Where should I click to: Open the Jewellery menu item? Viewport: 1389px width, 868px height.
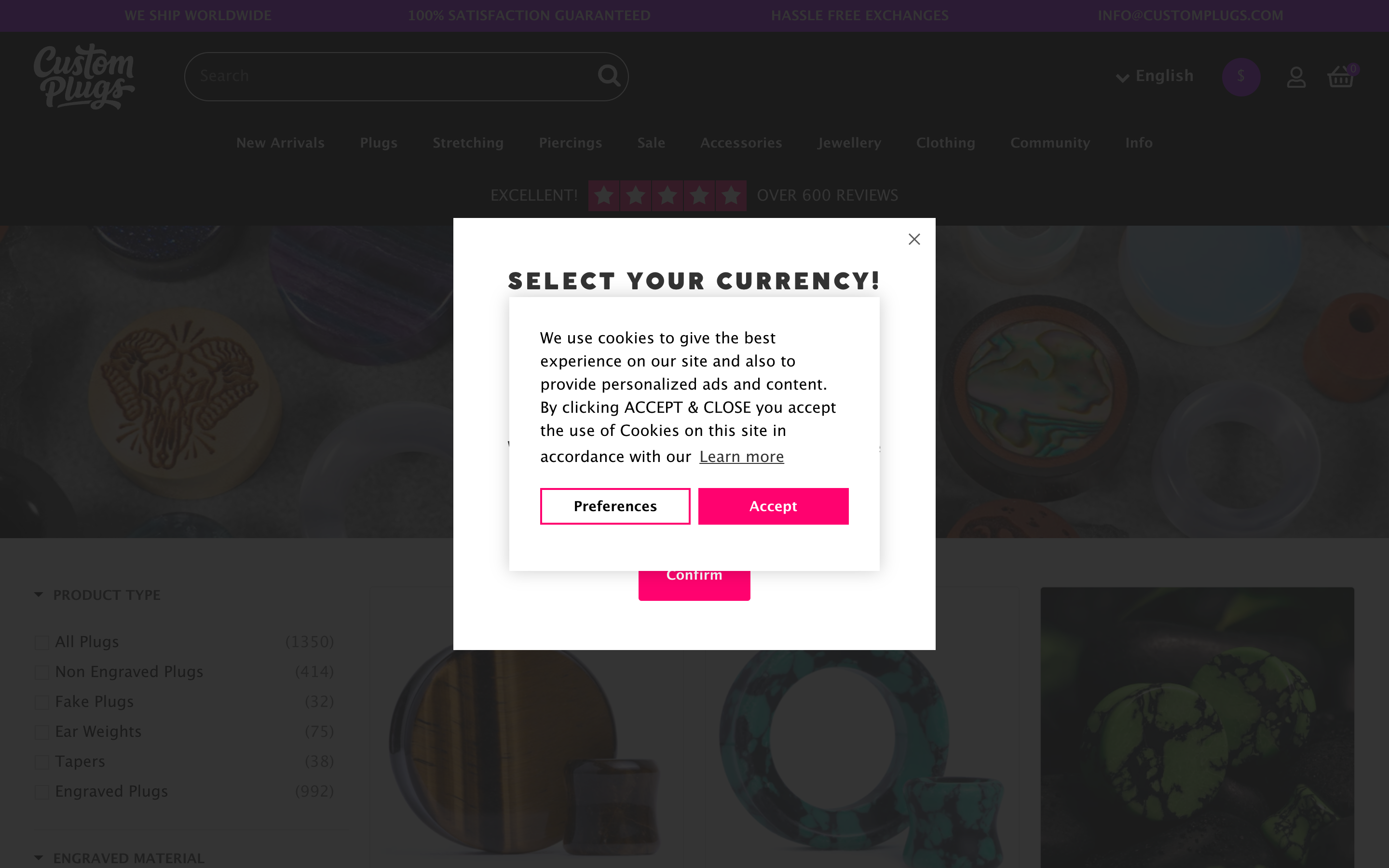(x=849, y=143)
